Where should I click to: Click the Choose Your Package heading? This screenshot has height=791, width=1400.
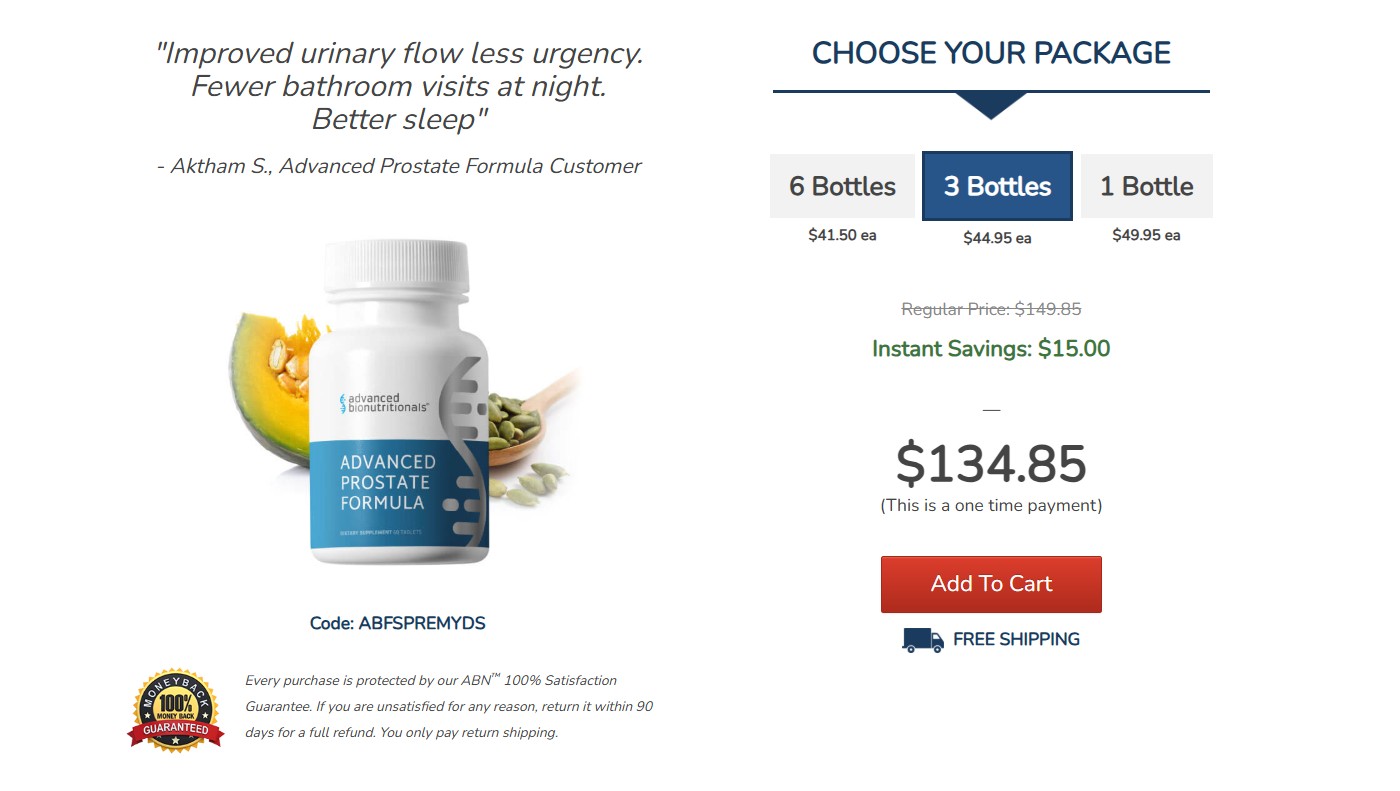pyautogui.click(x=991, y=53)
